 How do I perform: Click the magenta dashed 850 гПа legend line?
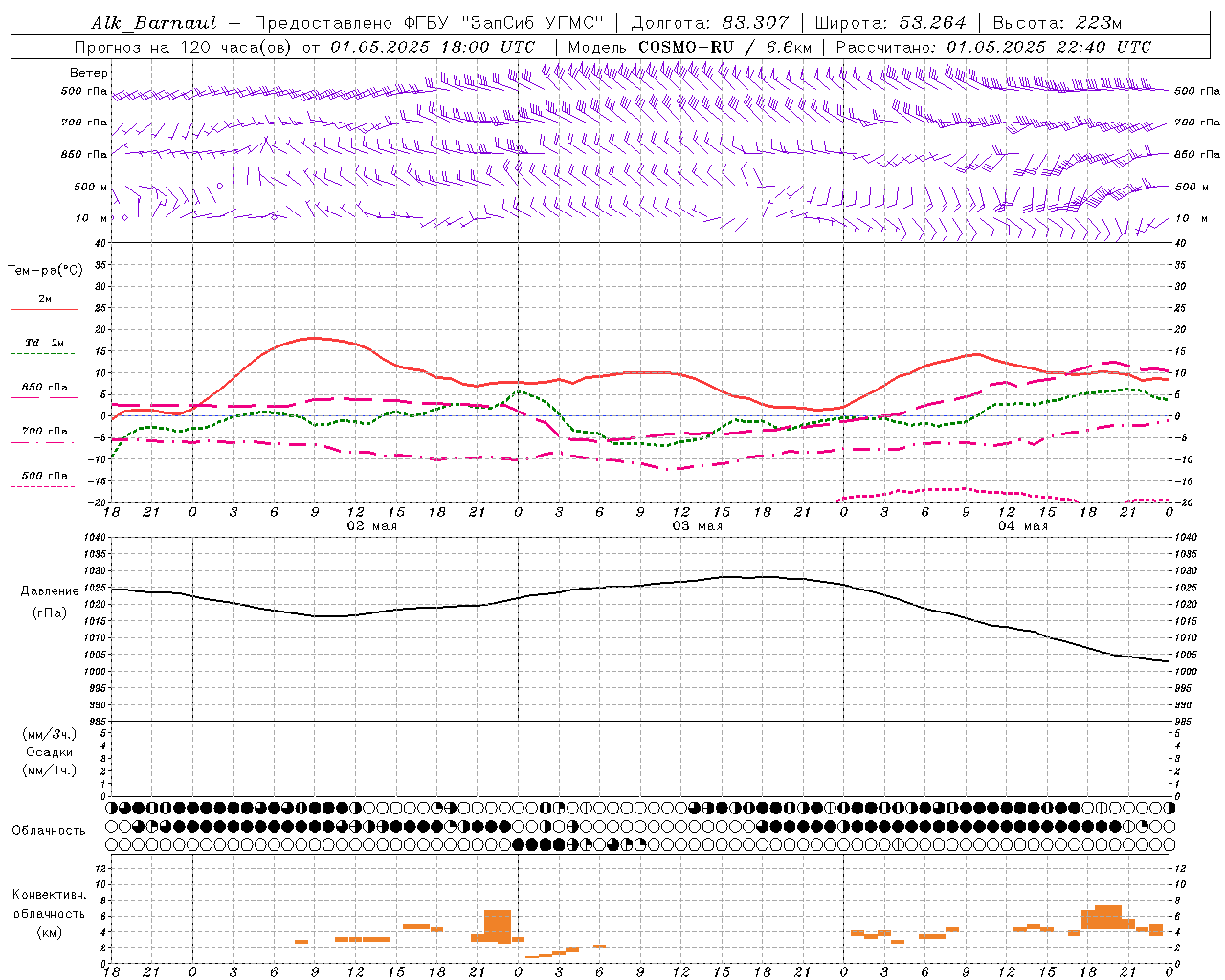pos(44,398)
